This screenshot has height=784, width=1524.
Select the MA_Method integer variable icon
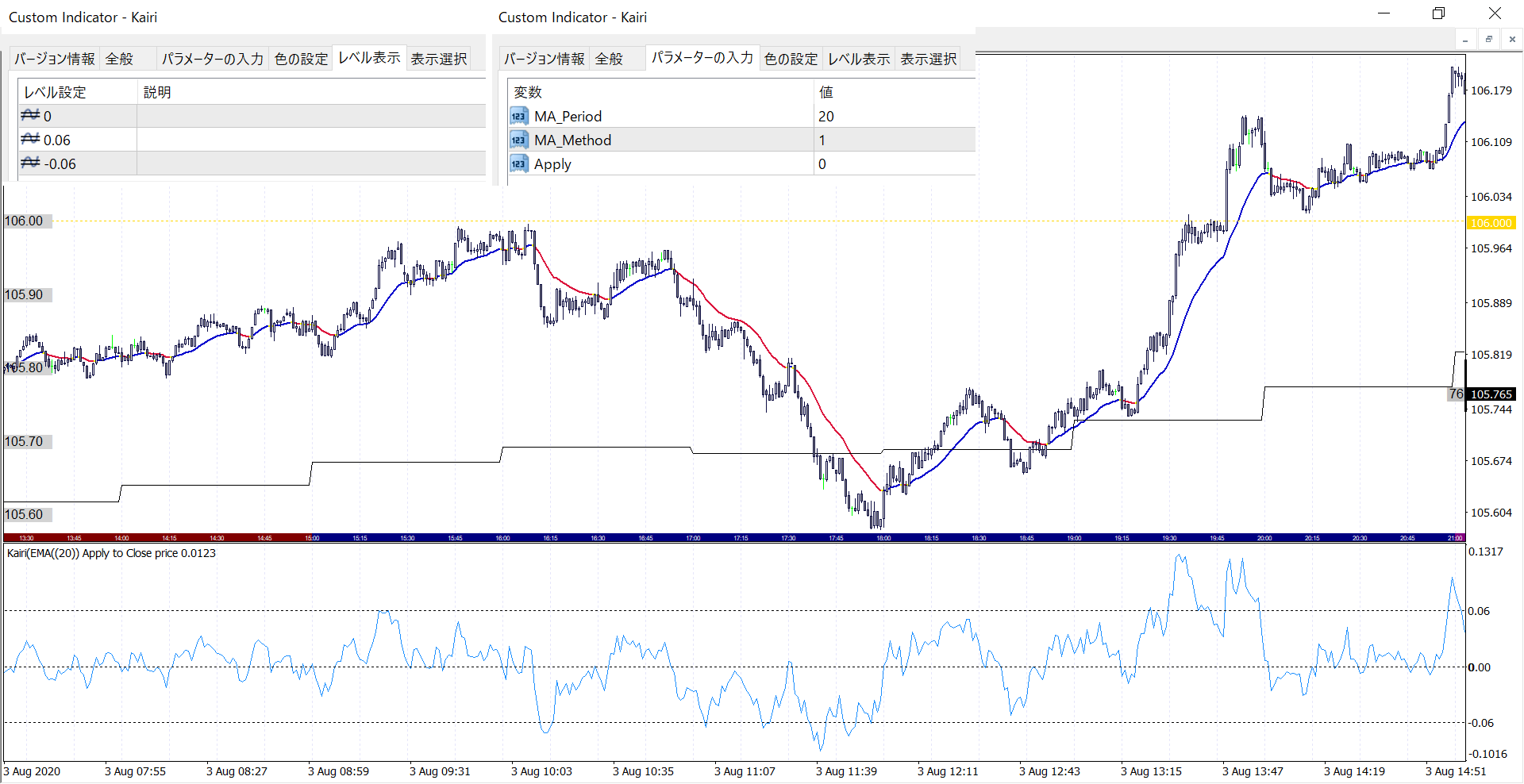point(518,140)
